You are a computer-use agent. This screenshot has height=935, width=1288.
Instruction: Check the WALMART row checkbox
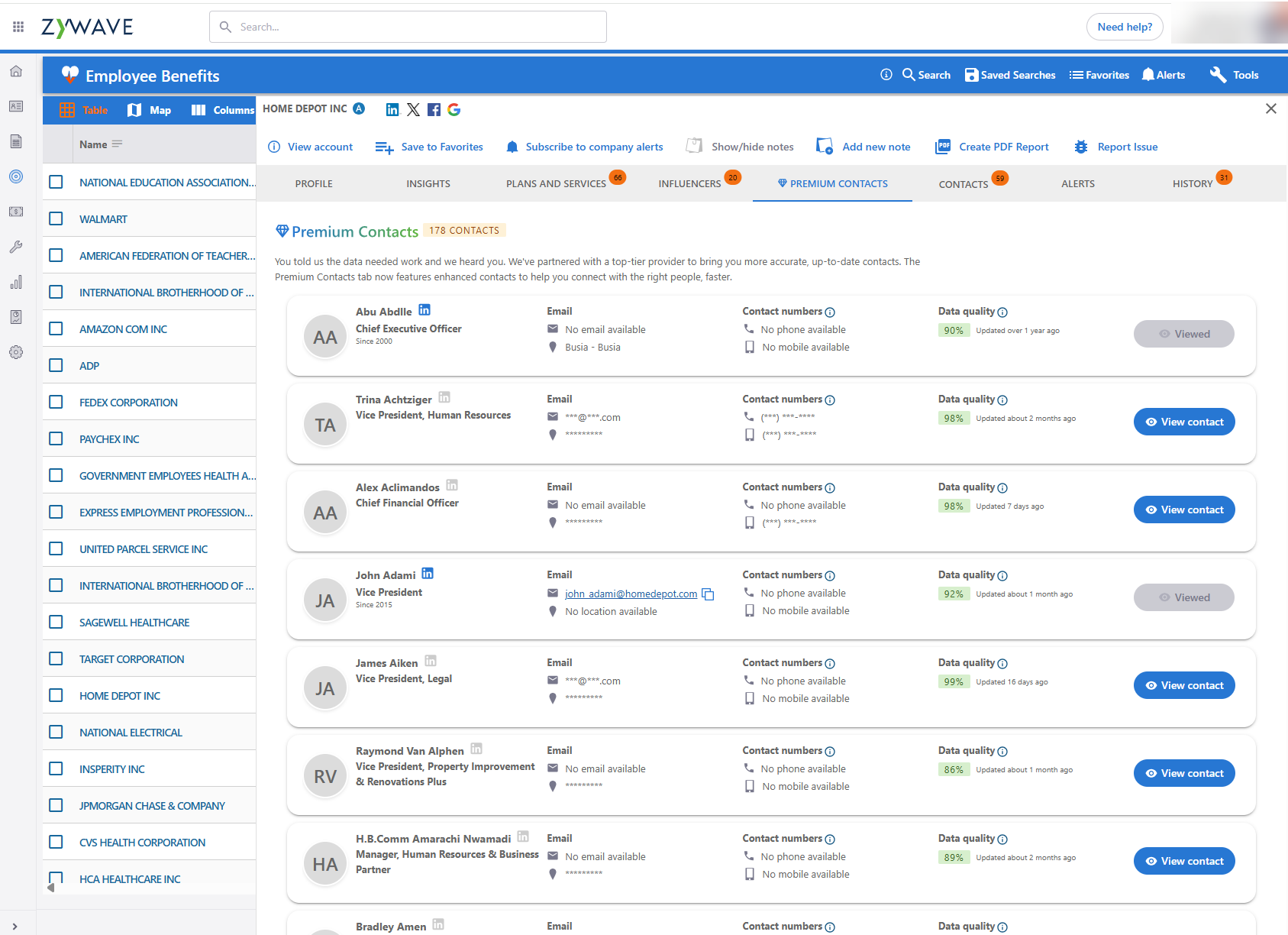pos(56,218)
